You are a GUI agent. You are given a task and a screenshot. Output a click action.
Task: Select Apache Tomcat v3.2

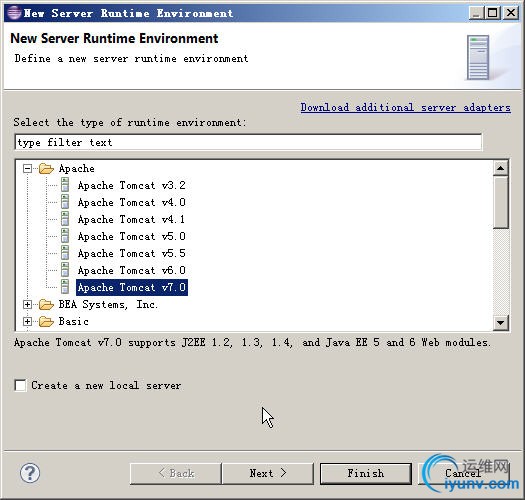pyautogui.click(x=132, y=185)
